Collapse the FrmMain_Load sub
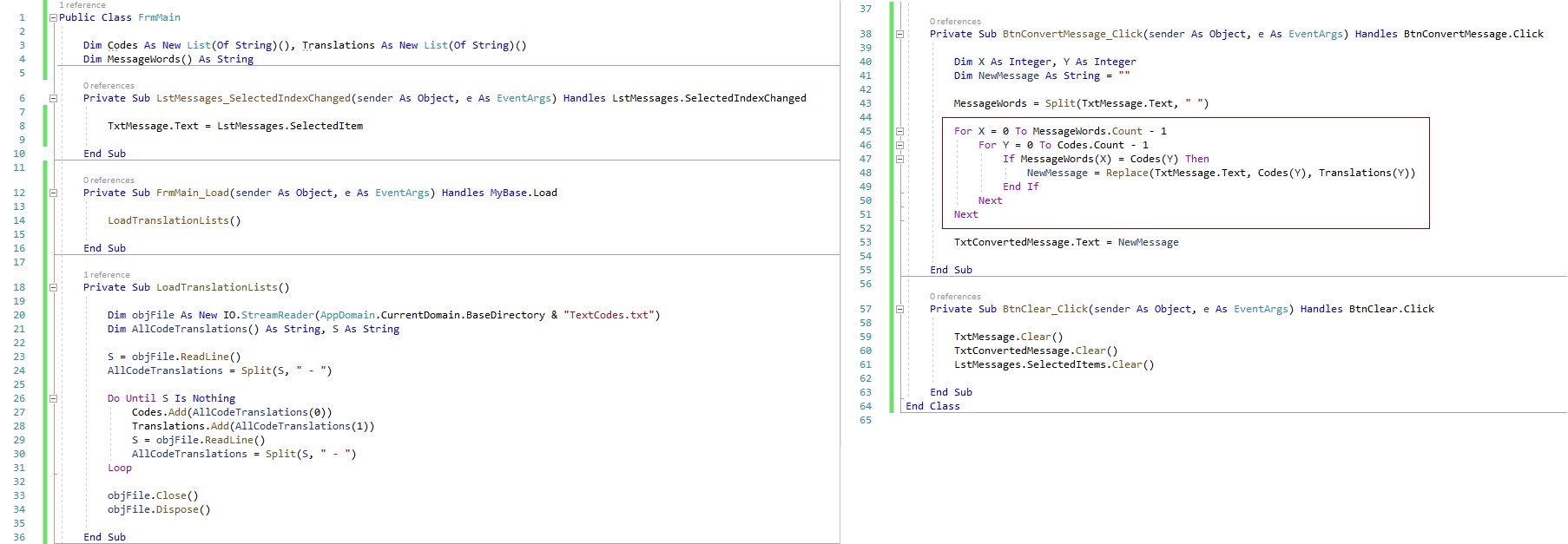This screenshot has width=1568, height=544. pos(53,193)
